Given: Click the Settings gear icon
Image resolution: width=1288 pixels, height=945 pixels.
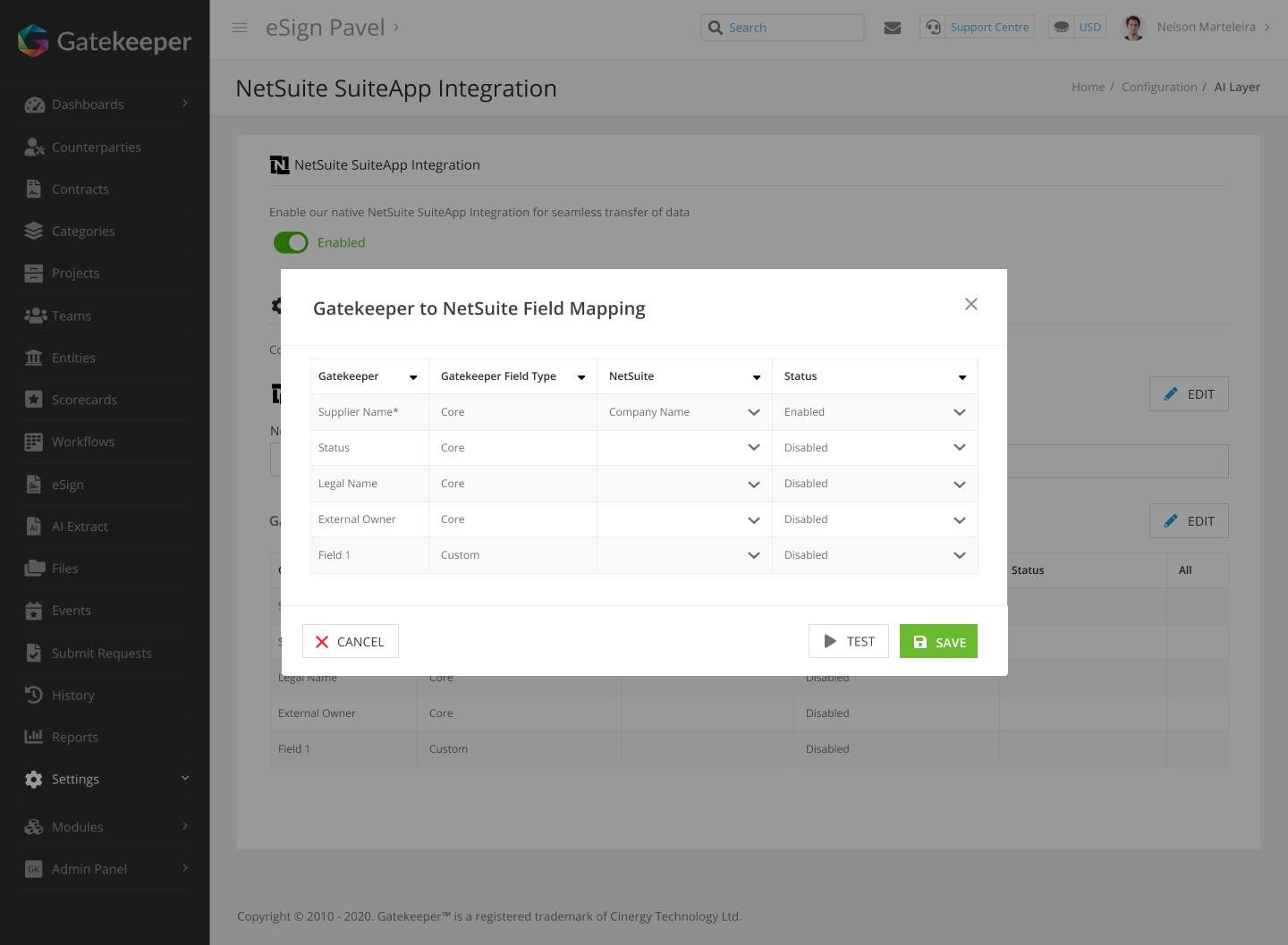Looking at the screenshot, I should [x=34, y=779].
